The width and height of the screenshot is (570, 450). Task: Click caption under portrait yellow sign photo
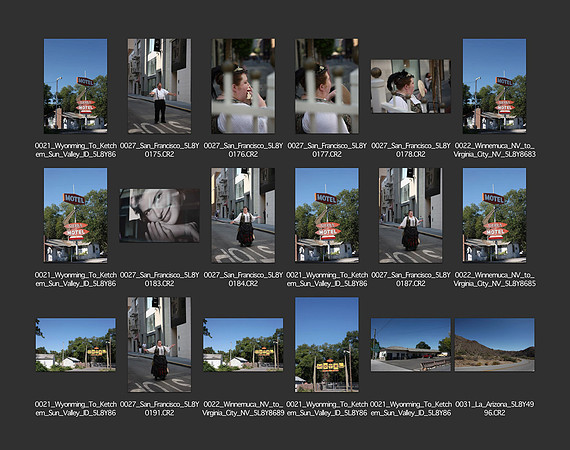tap(327, 409)
